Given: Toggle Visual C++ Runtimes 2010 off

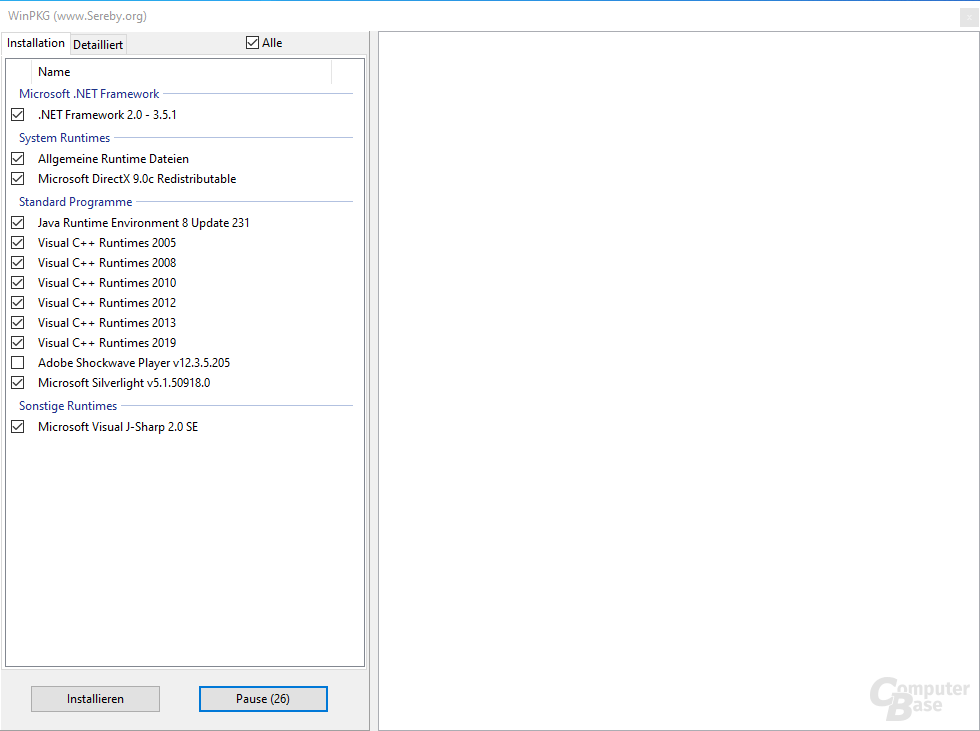Looking at the screenshot, I should point(17,282).
